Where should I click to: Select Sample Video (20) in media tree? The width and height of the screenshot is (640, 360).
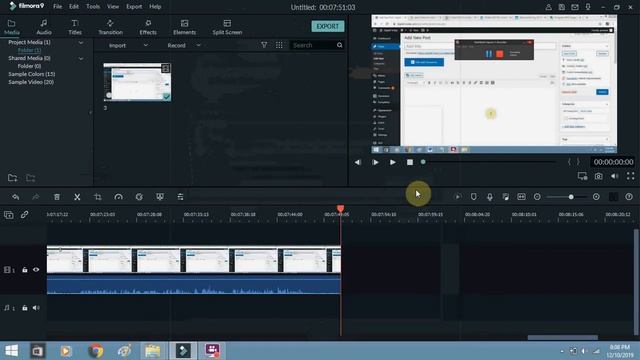click(x=31, y=82)
